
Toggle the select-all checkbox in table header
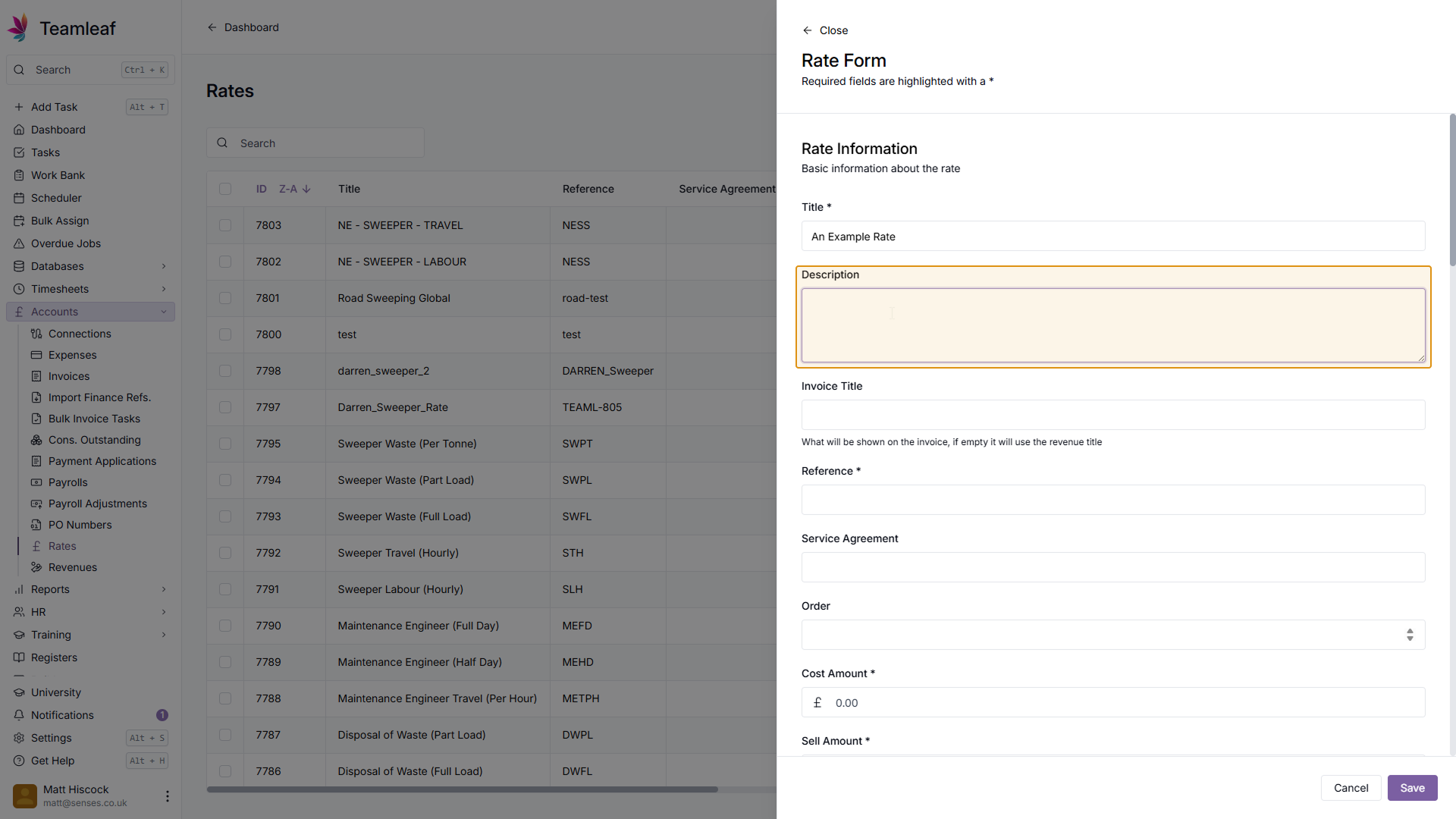tap(225, 189)
